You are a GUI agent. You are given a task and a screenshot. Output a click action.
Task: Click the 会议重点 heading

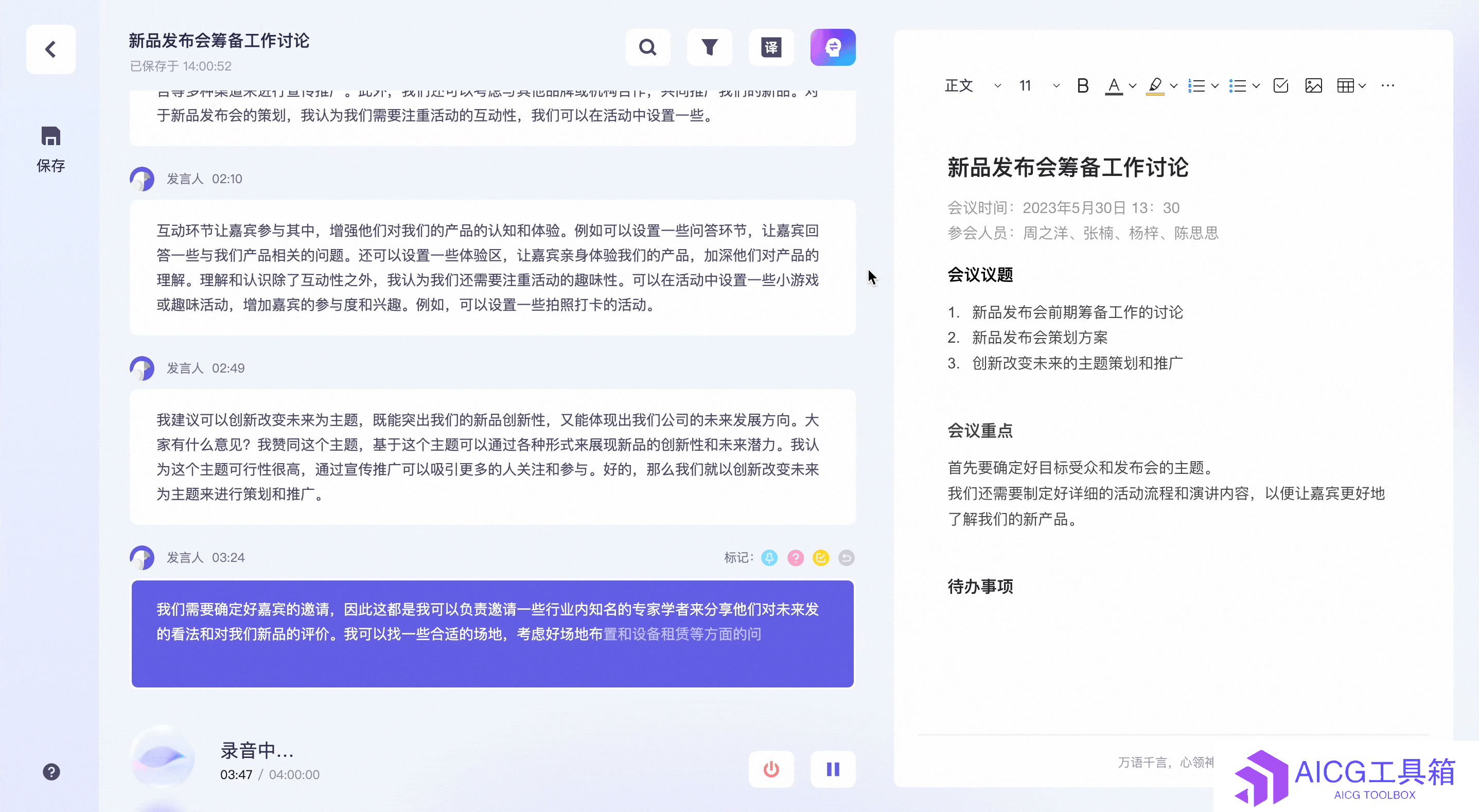pyautogui.click(x=980, y=431)
